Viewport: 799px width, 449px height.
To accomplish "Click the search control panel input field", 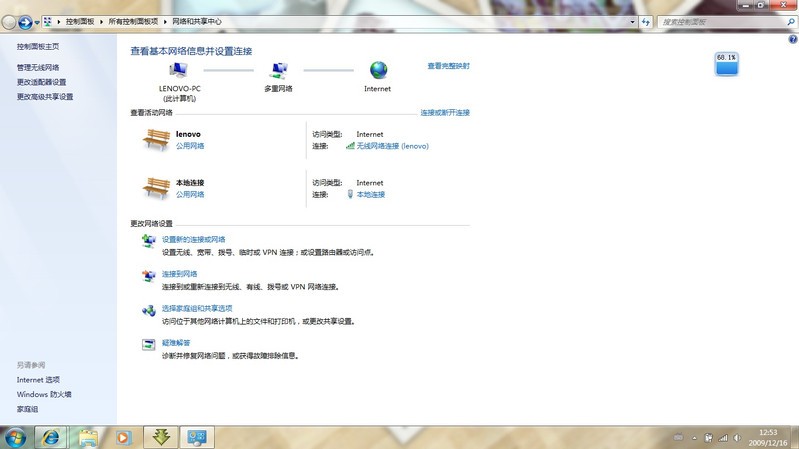I will [x=721, y=22].
